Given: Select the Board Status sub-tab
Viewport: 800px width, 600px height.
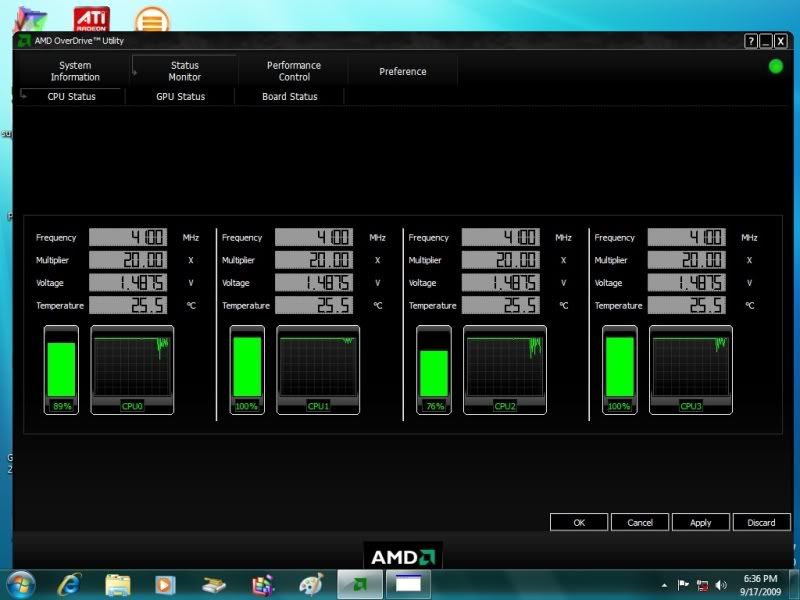Looking at the screenshot, I should tap(289, 97).
